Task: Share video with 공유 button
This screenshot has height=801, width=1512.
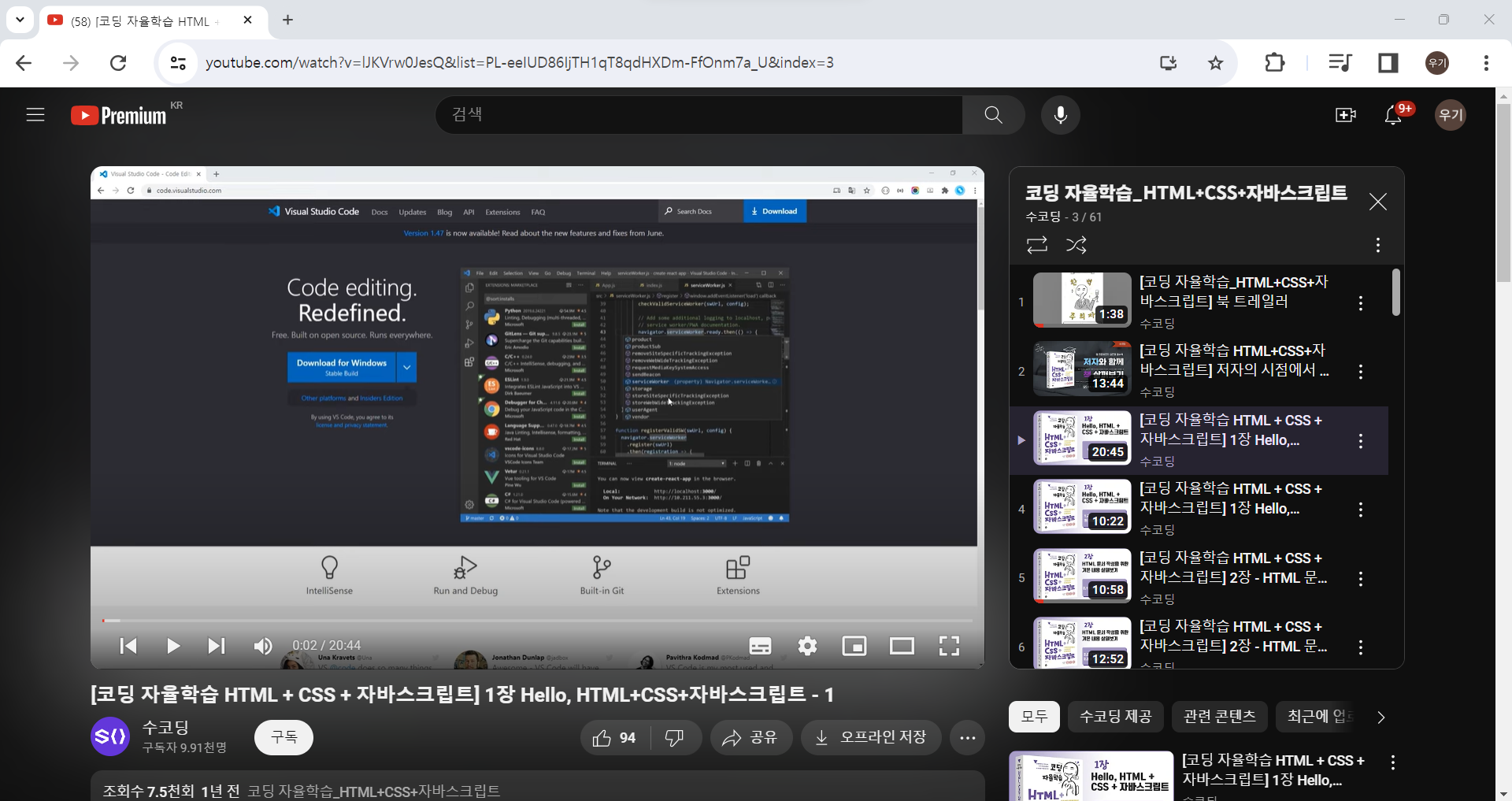Action: pos(750,738)
